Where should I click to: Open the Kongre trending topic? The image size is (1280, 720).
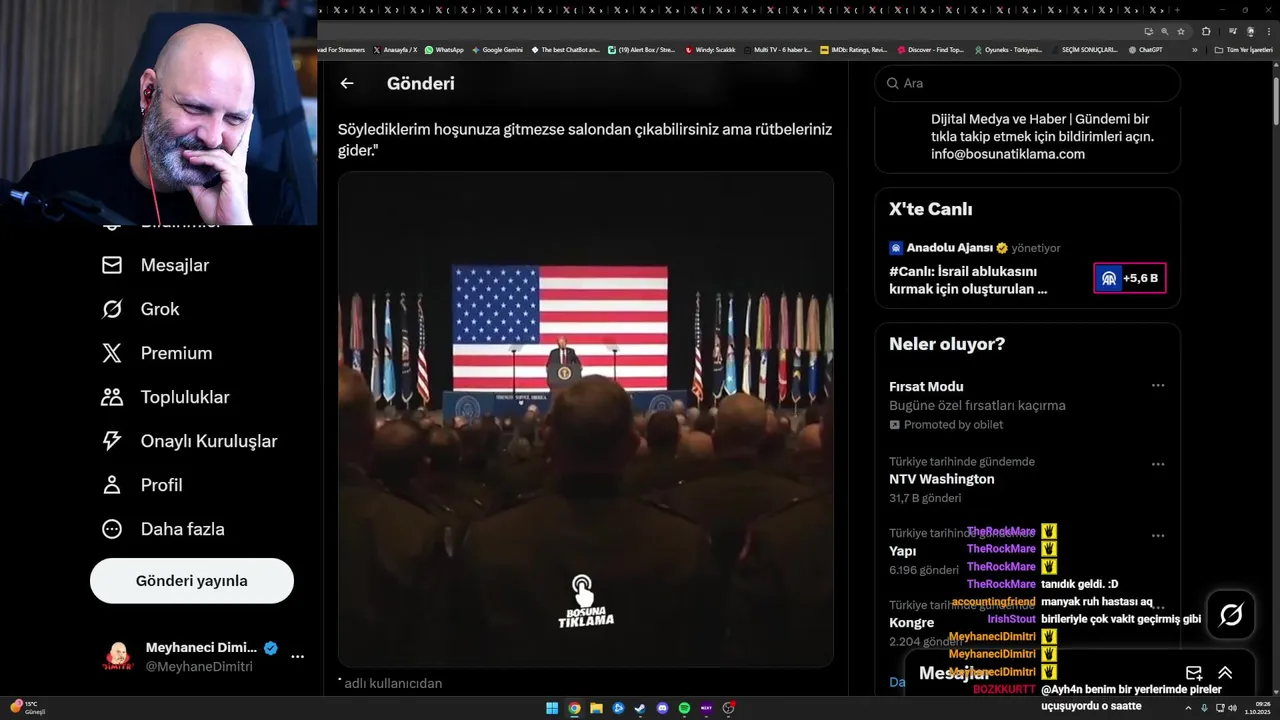(x=911, y=622)
